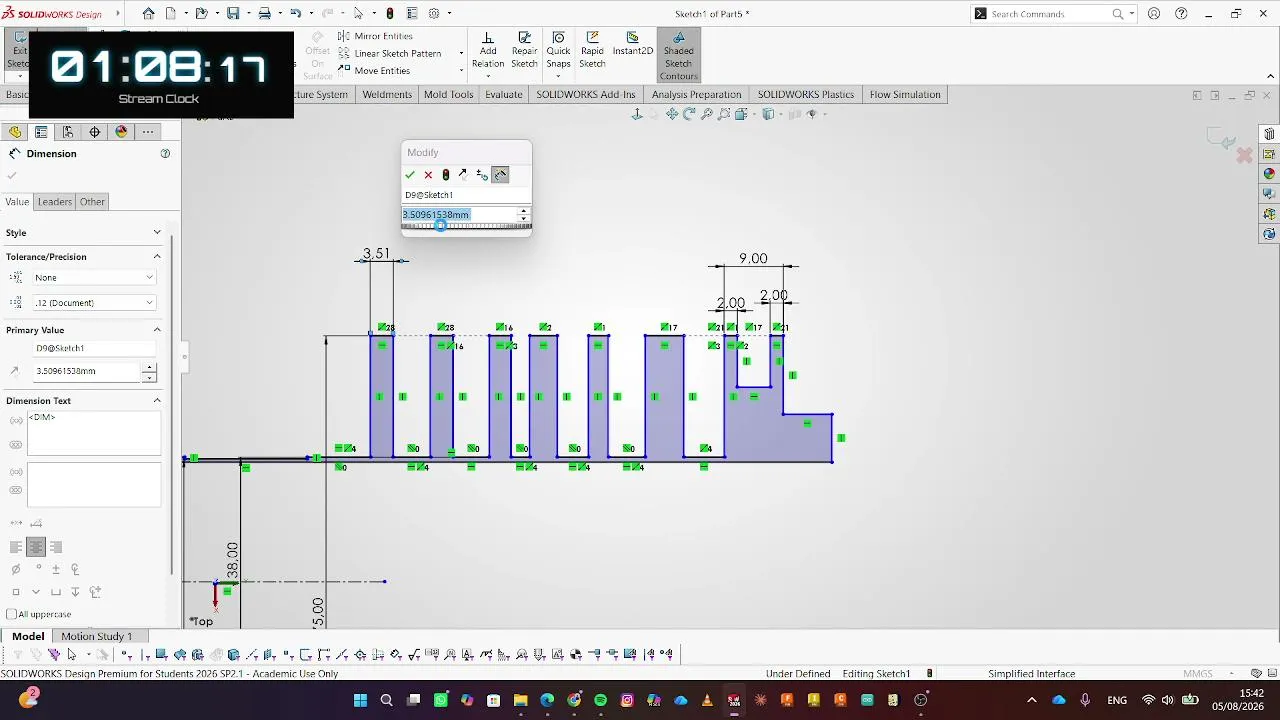Click the Repair Sketch tool
1280x720 pixels.
click(524, 50)
